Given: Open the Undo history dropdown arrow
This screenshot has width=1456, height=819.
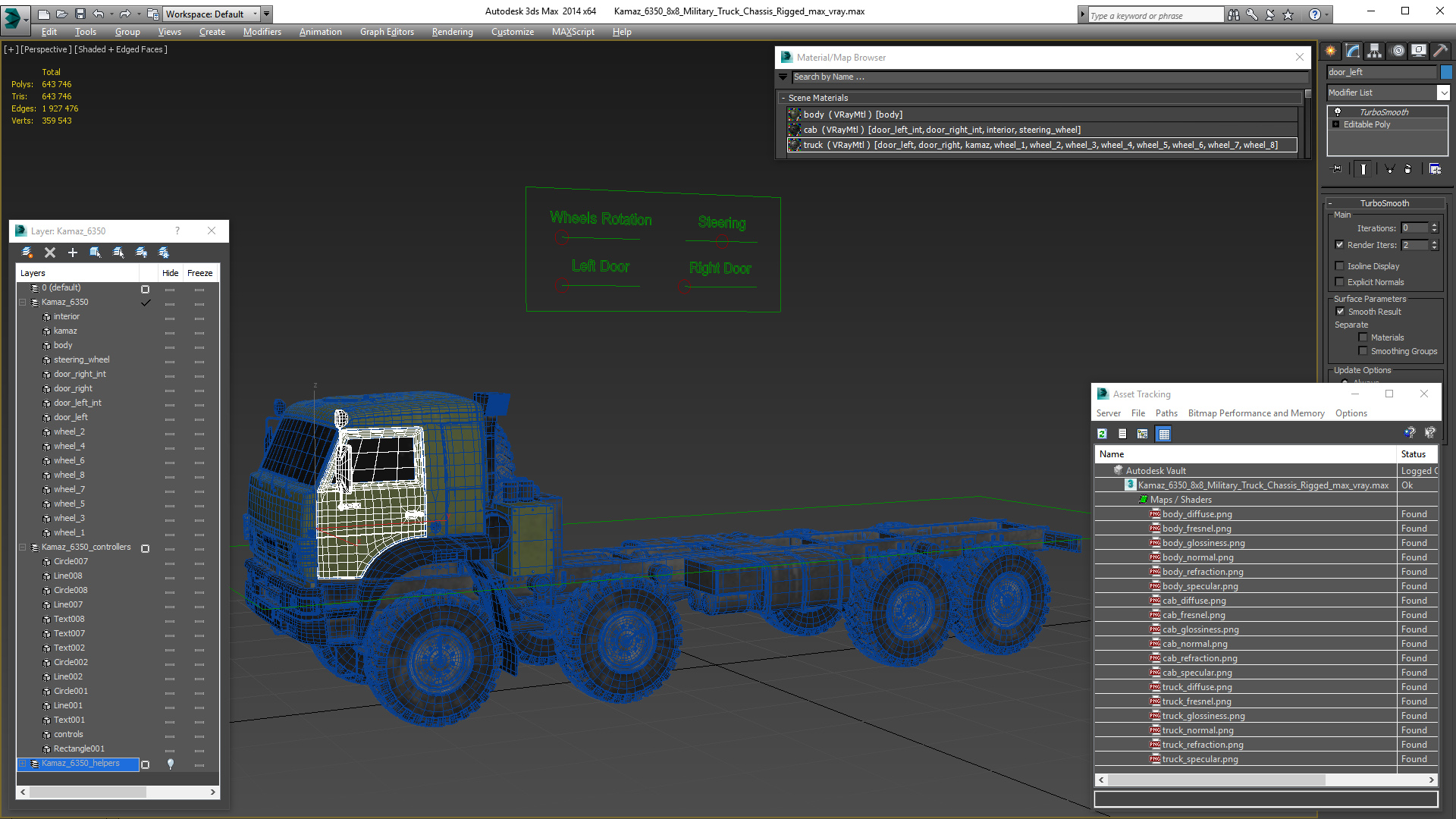Looking at the screenshot, I should (x=111, y=14).
